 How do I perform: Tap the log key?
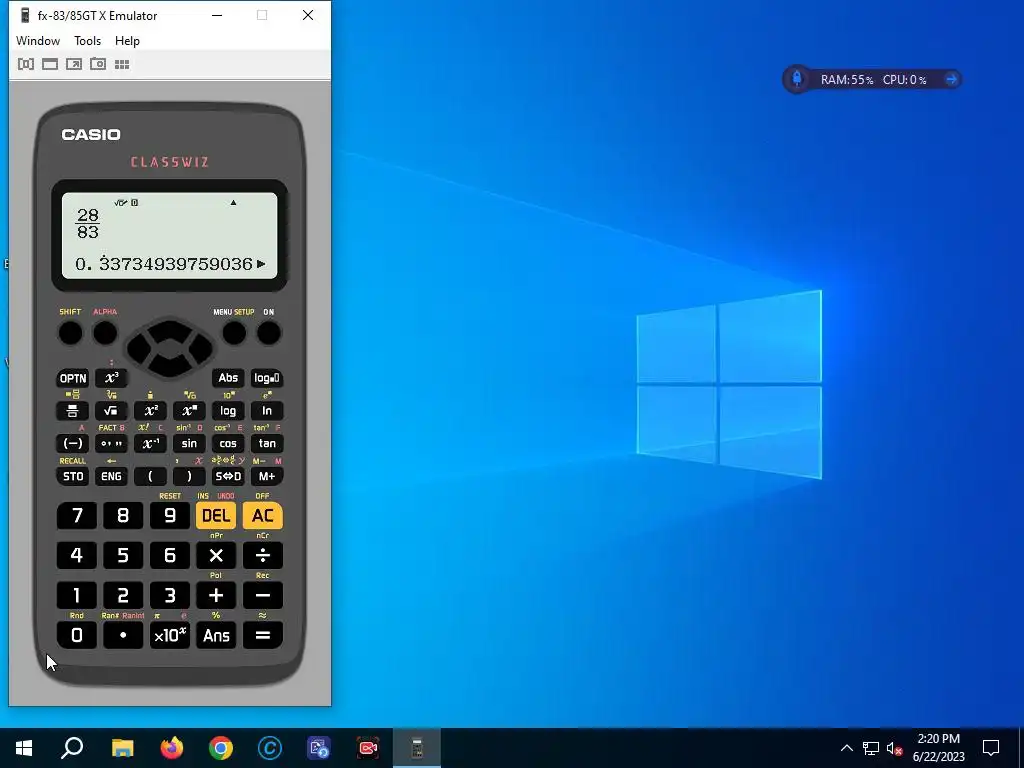pos(228,411)
